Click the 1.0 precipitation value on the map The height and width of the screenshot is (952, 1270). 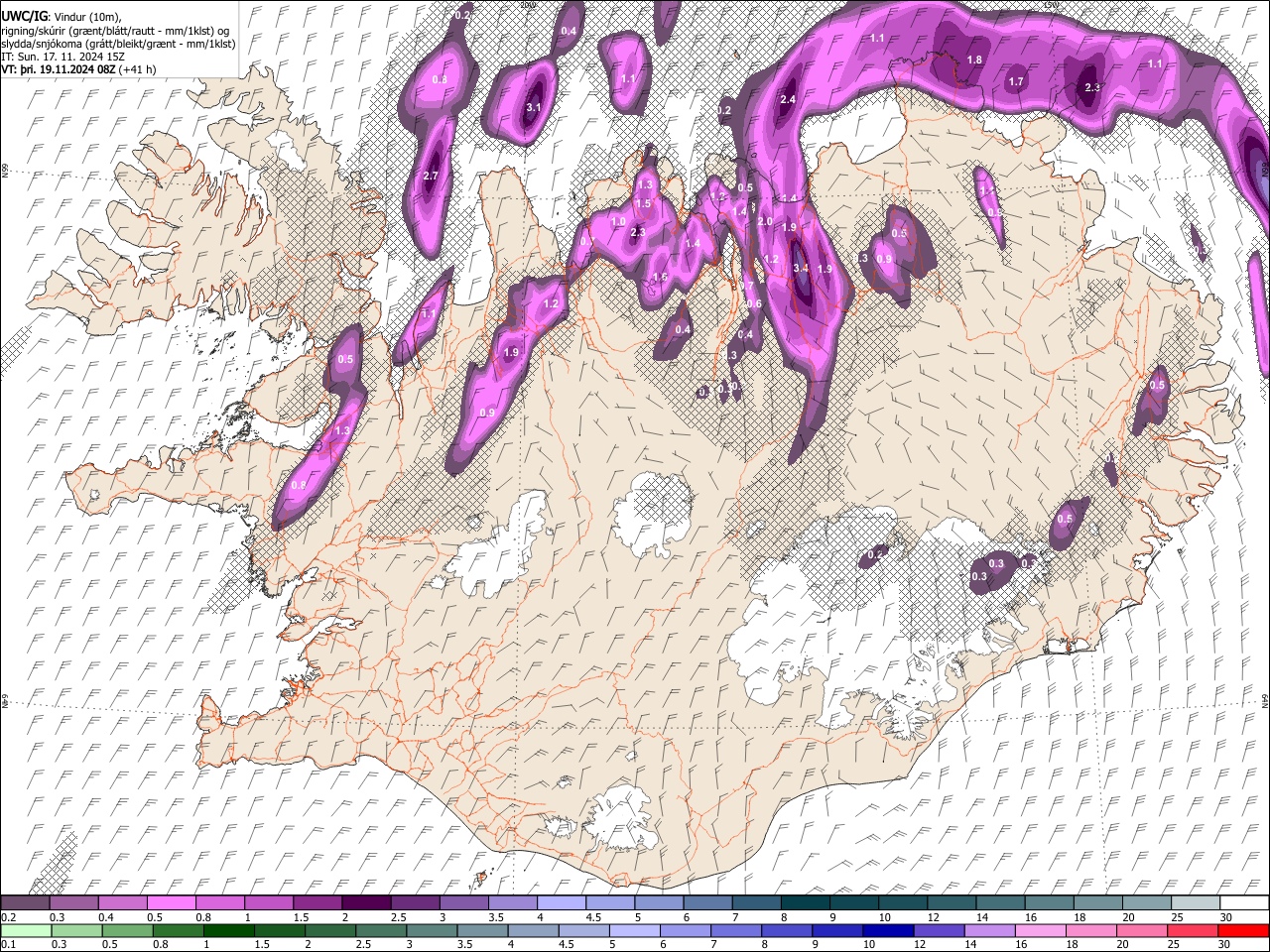pyautogui.click(x=618, y=222)
